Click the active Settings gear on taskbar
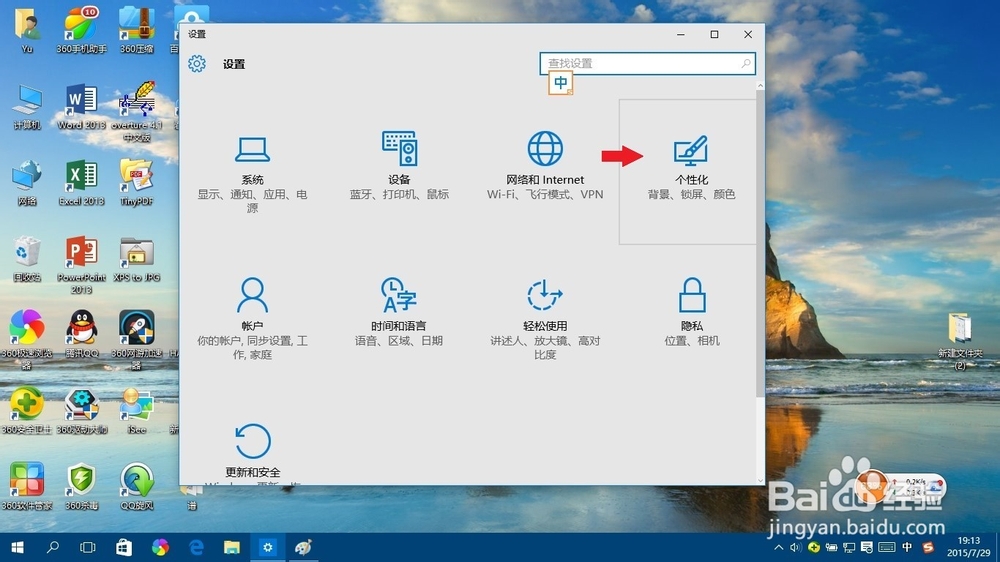Viewport: 1000px width, 562px height. [x=268, y=547]
